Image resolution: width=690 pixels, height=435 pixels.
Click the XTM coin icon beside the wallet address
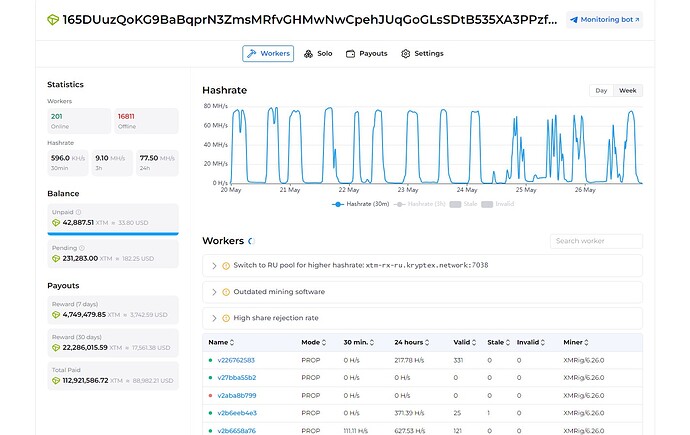pos(53,20)
